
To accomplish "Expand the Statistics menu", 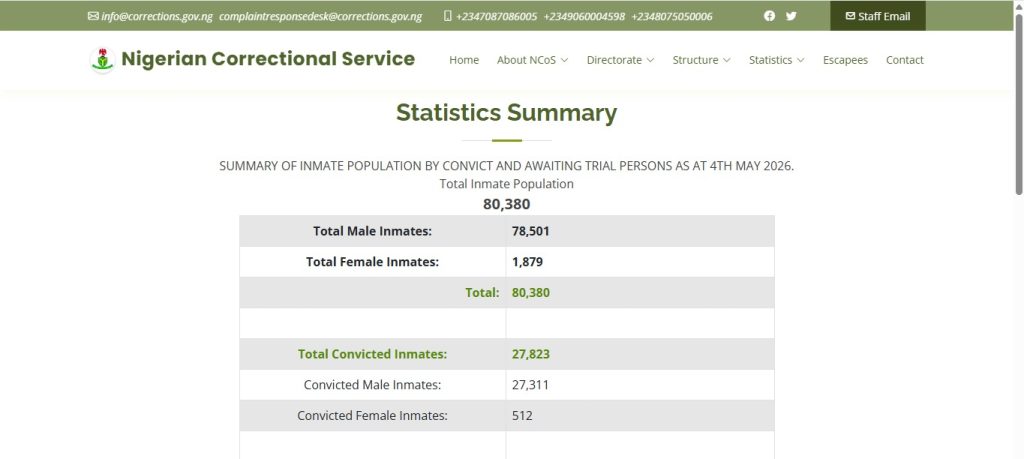I will pos(776,60).
